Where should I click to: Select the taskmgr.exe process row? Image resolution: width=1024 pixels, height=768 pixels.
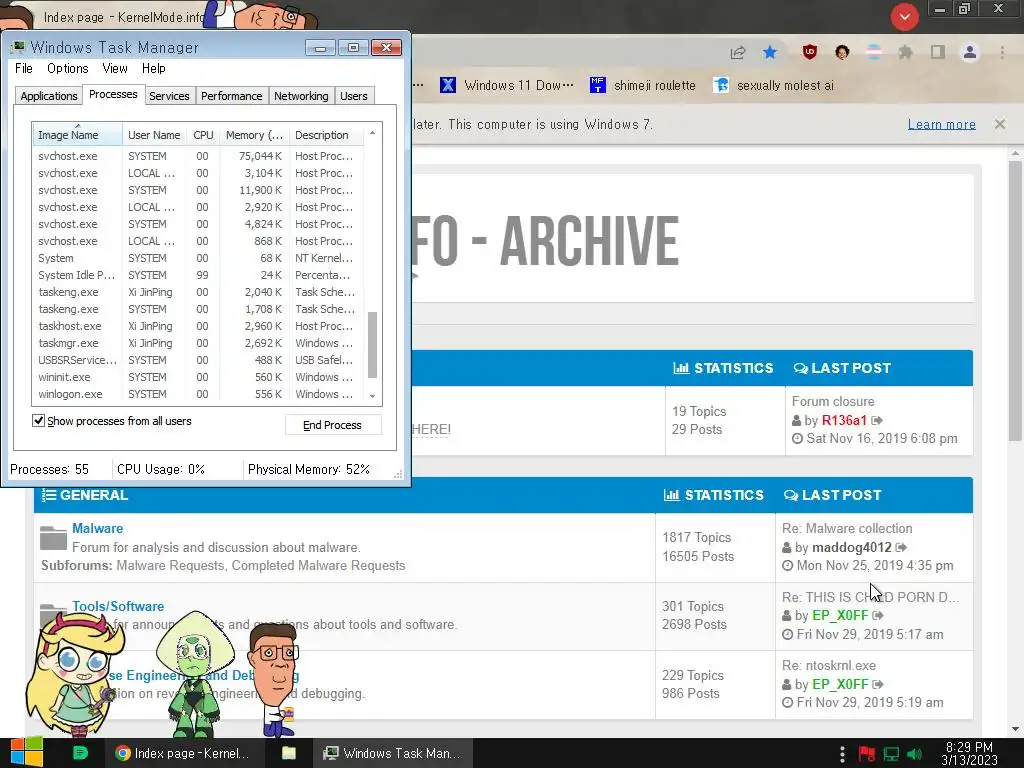click(x=199, y=343)
